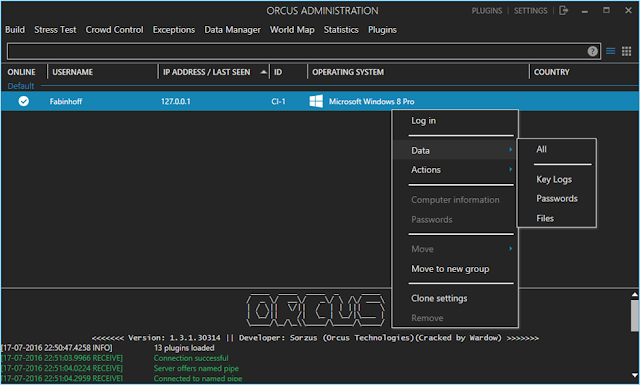Minimize the Orcus Administration window
The height and width of the screenshot is (385, 640).
click(x=585, y=11)
